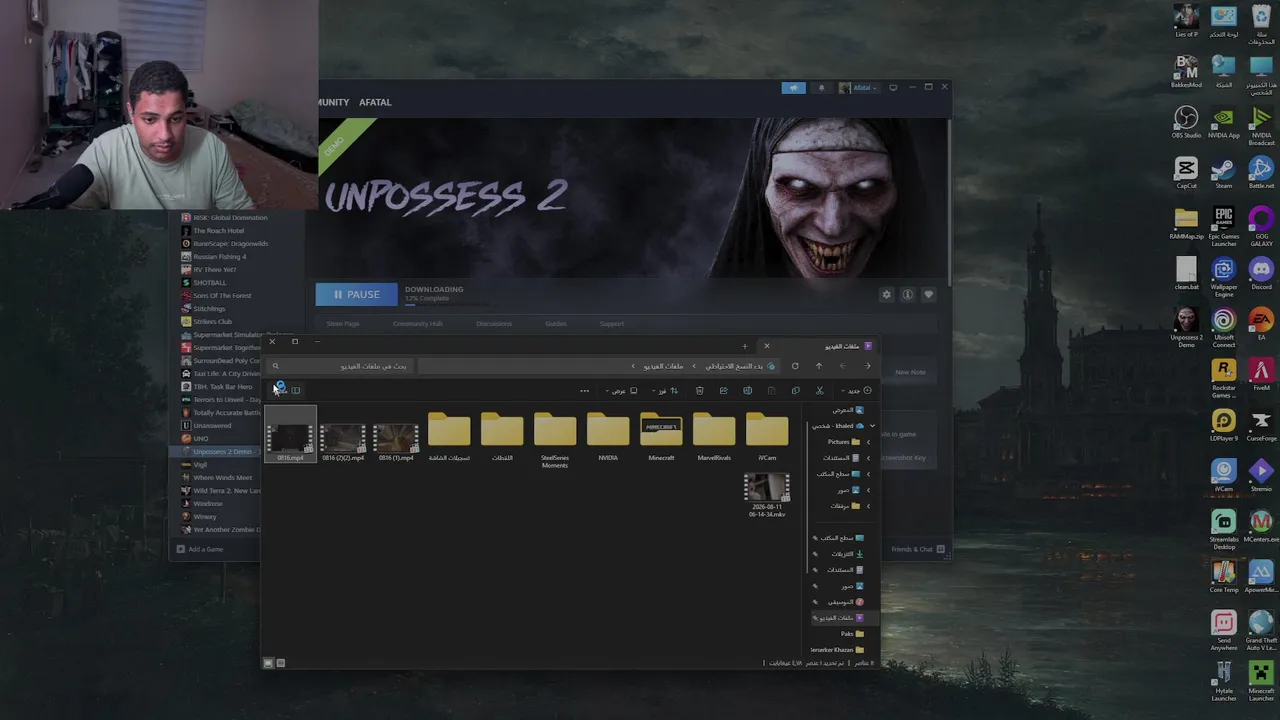1280x720 pixels.
Task: Open Steam game settings gear icon
Action: [886, 295]
